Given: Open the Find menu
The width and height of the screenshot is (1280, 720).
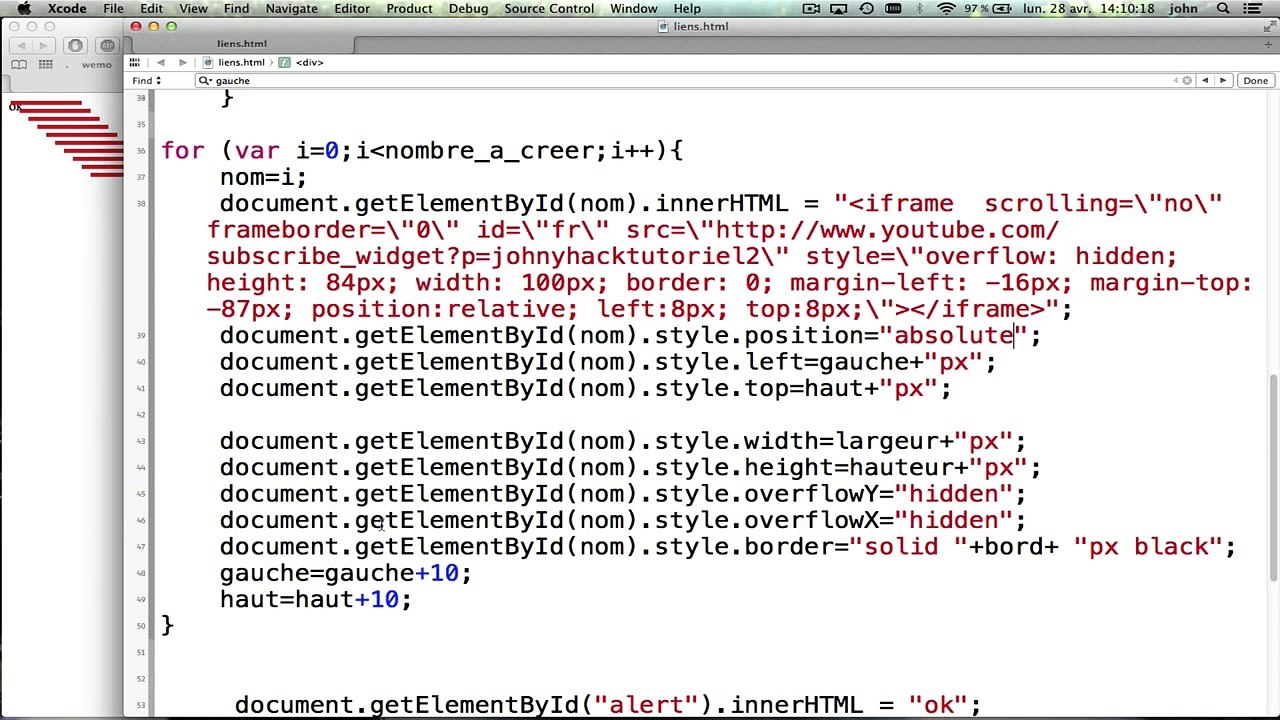Looking at the screenshot, I should point(236,9).
